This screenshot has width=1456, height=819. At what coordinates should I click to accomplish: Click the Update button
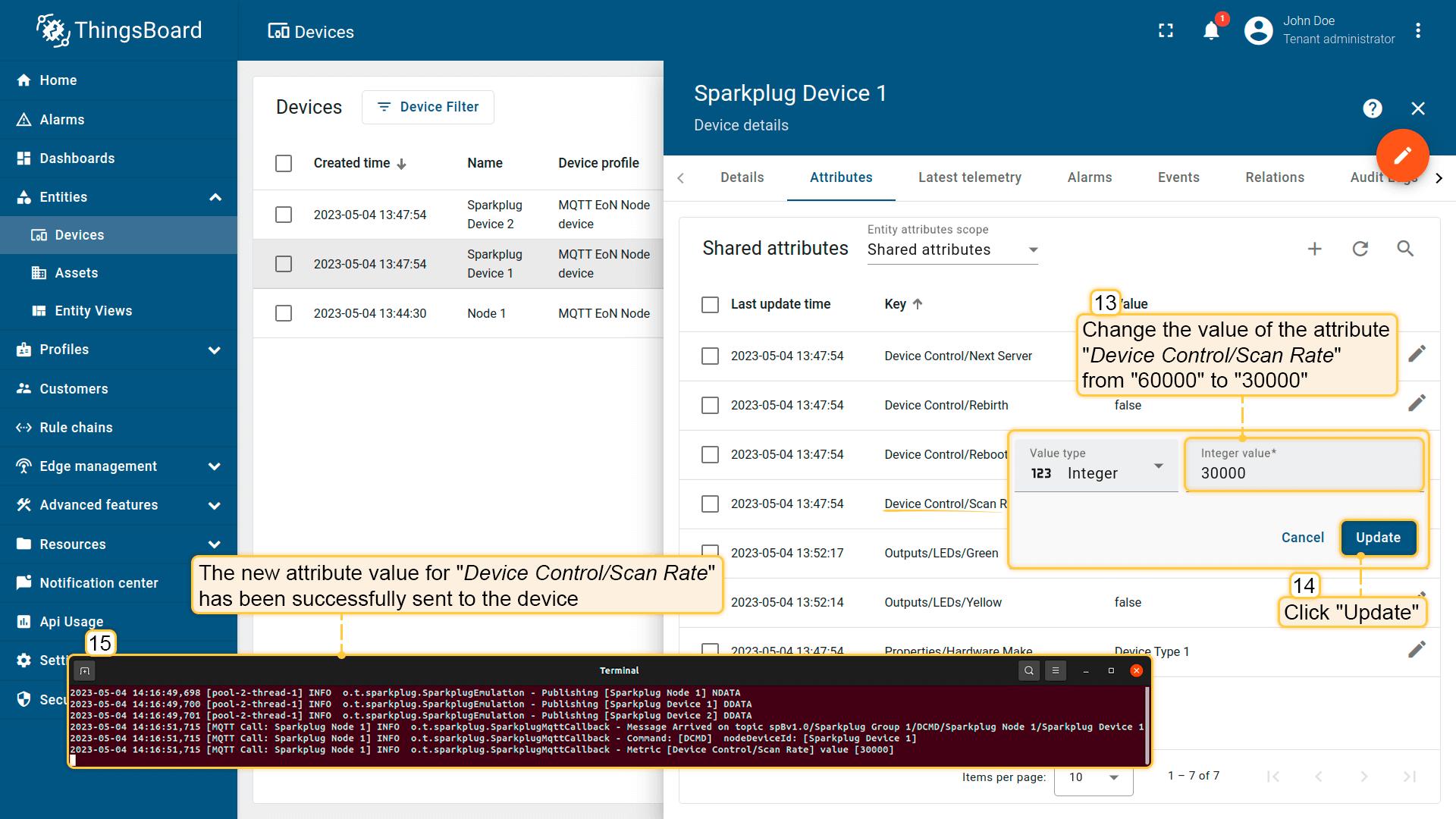(x=1377, y=538)
